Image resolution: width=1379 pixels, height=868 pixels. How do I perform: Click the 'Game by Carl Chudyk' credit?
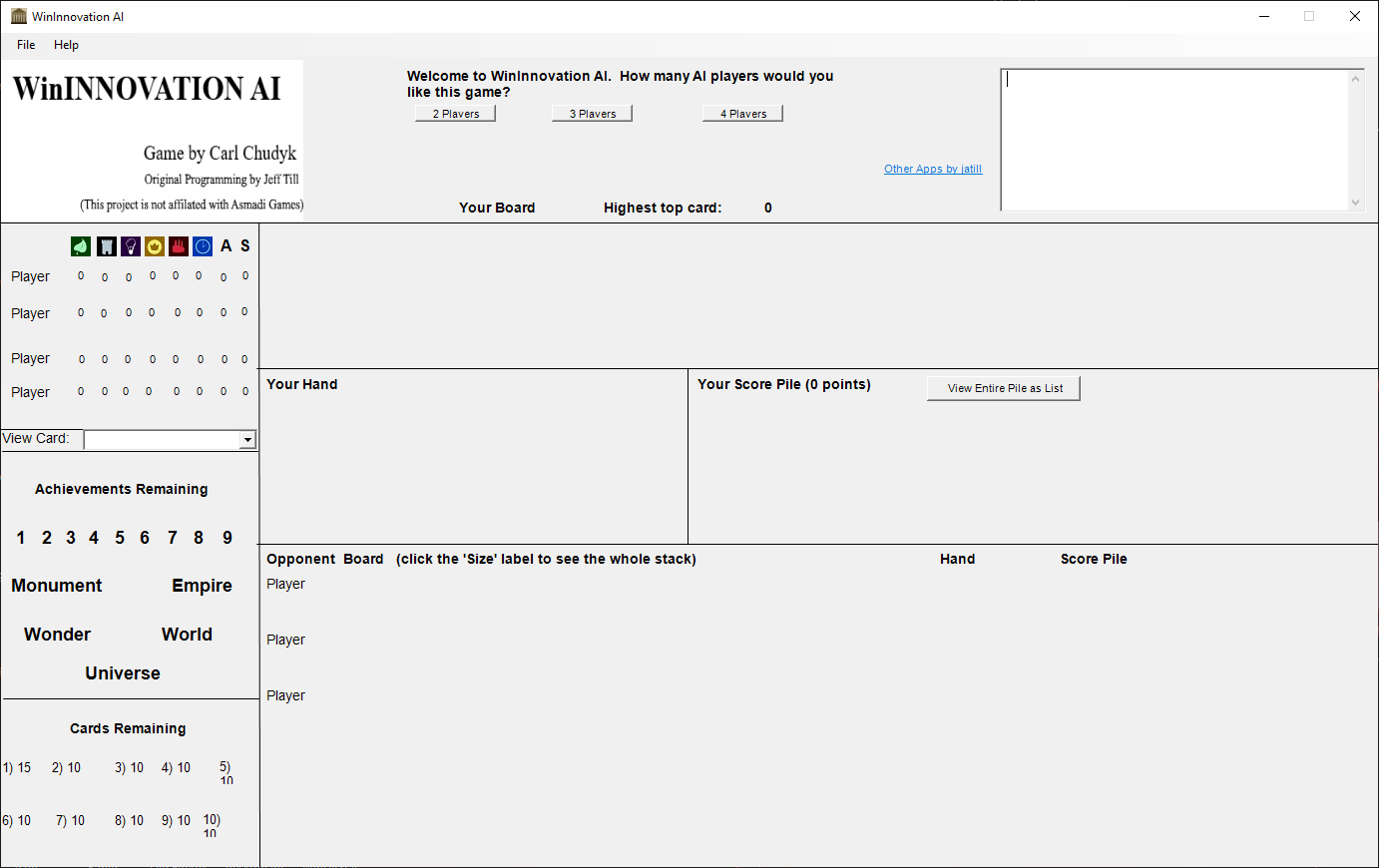(220, 153)
